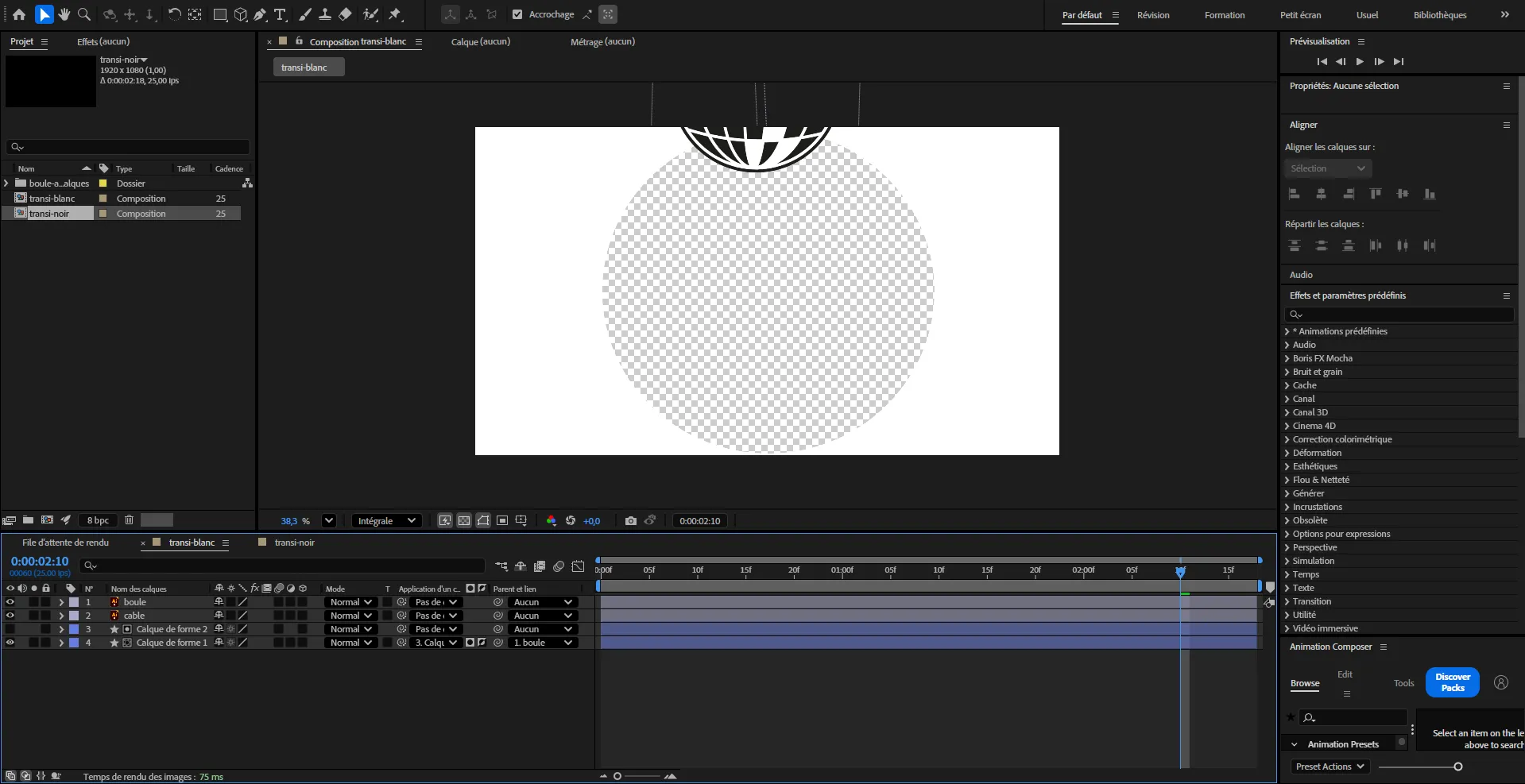Select the Rectangle shape tool

[220, 14]
